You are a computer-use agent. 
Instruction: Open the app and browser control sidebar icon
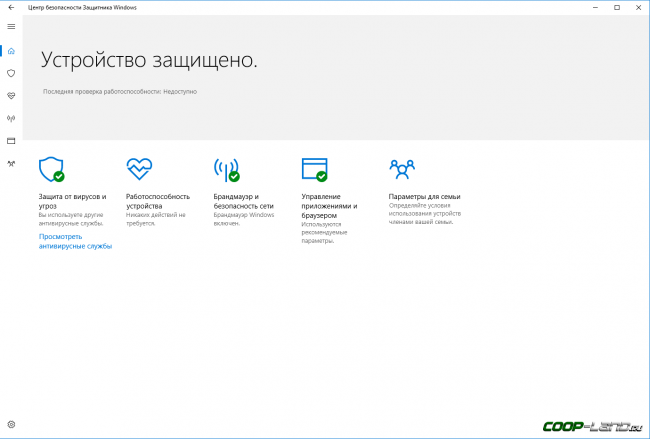pyautogui.click(x=11, y=141)
